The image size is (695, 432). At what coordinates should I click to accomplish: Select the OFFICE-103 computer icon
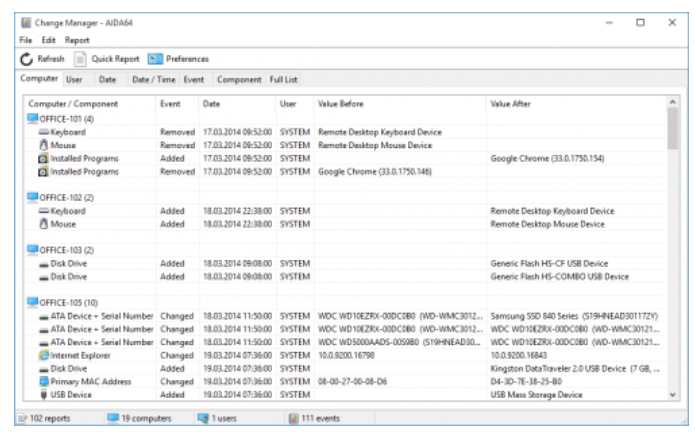(x=32, y=250)
